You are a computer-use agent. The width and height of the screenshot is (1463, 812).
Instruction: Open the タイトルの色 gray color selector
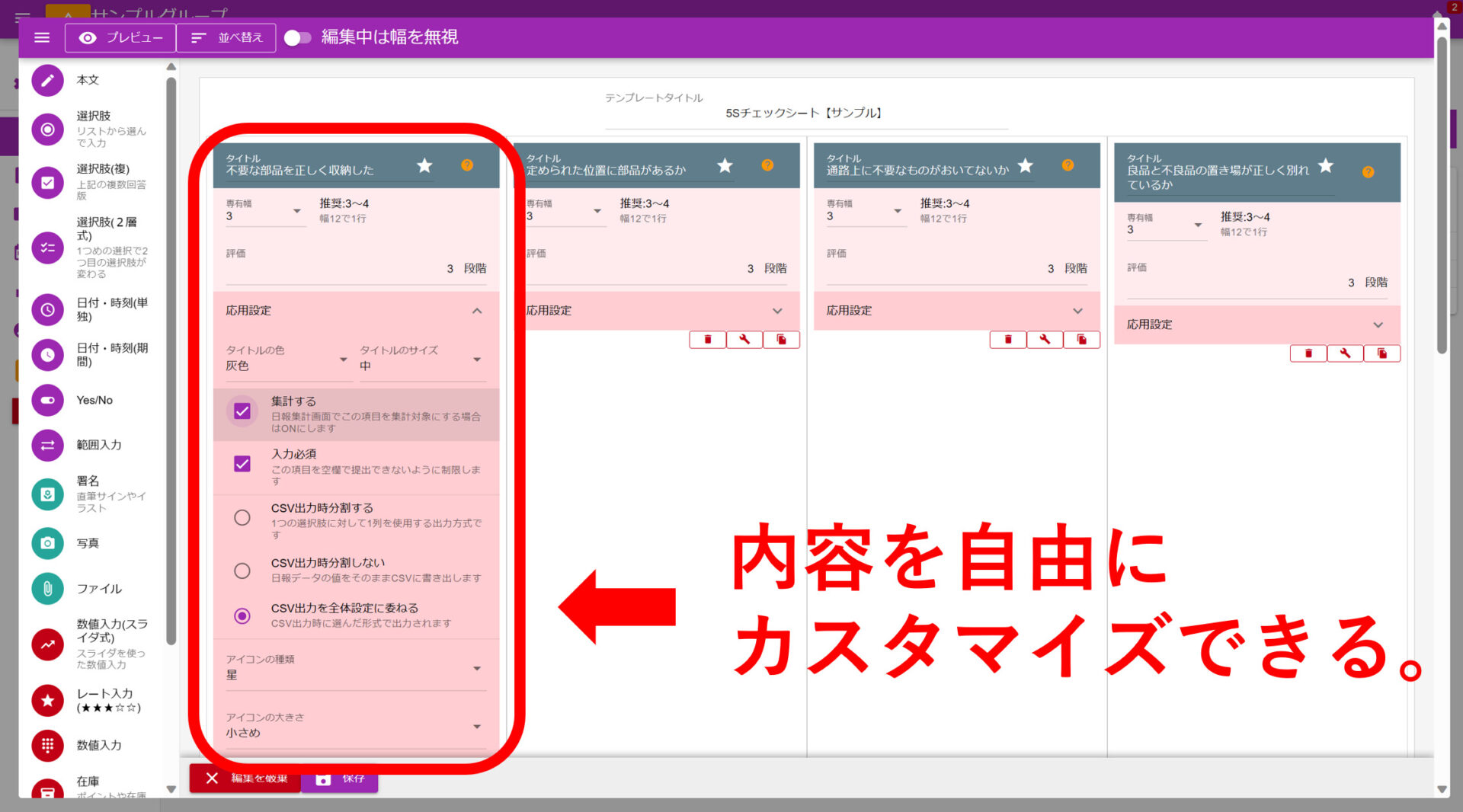286,364
